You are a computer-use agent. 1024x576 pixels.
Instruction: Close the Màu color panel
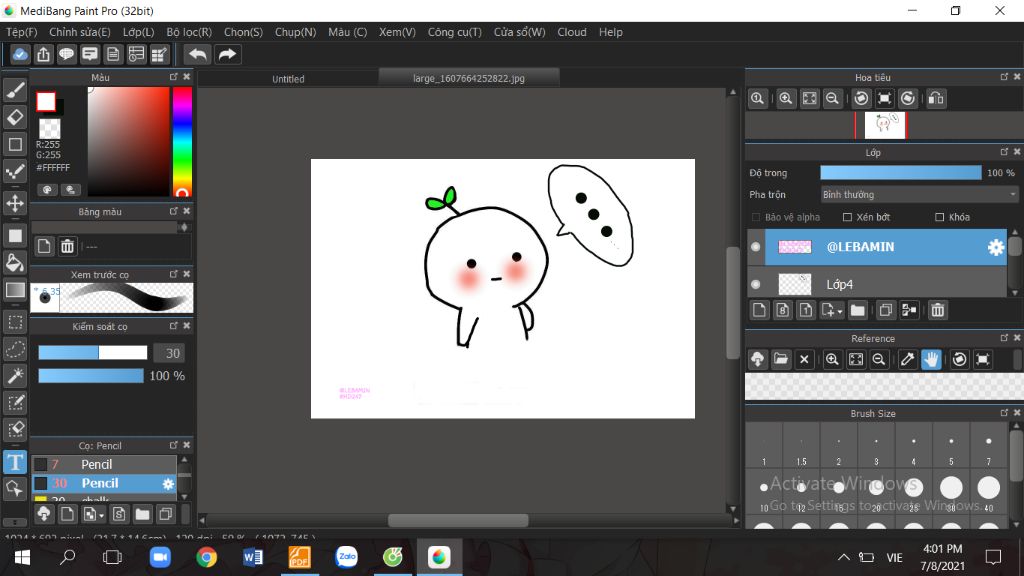click(187, 77)
